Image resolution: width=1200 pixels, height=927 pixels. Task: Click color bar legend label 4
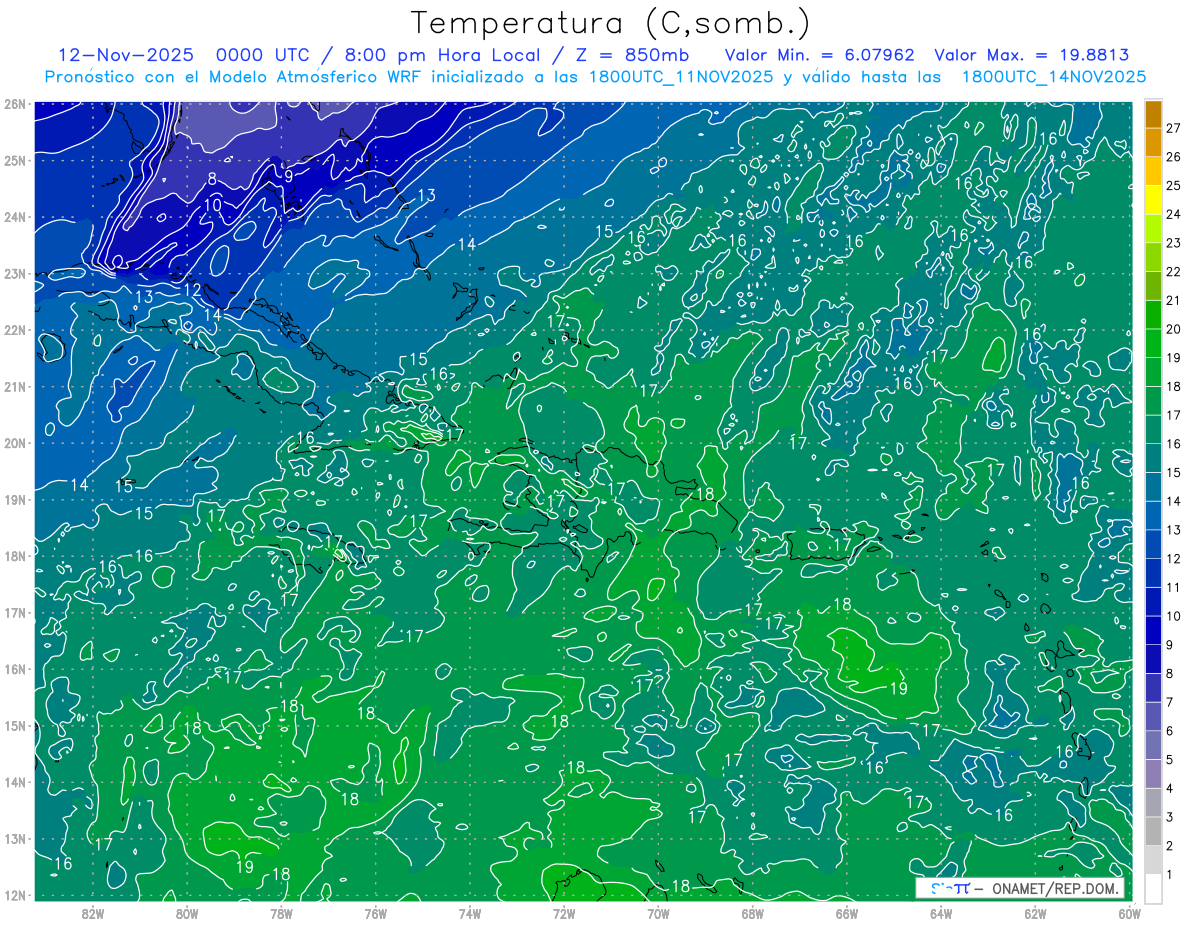click(x=1170, y=789)
